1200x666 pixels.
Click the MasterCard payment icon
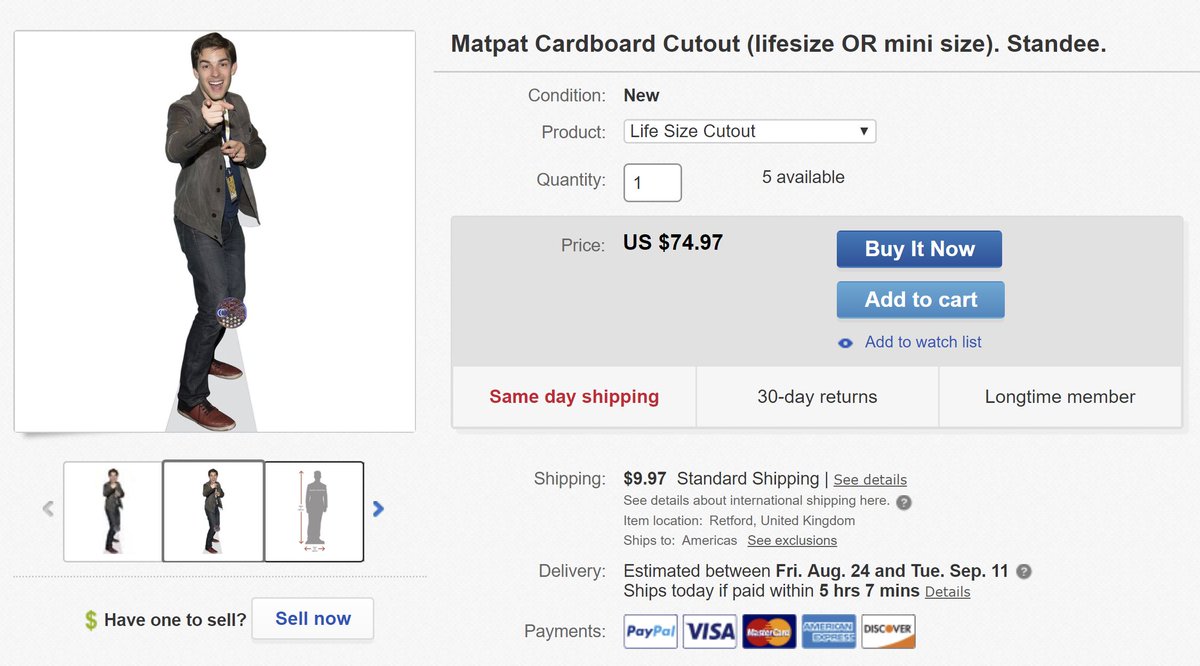769,631
